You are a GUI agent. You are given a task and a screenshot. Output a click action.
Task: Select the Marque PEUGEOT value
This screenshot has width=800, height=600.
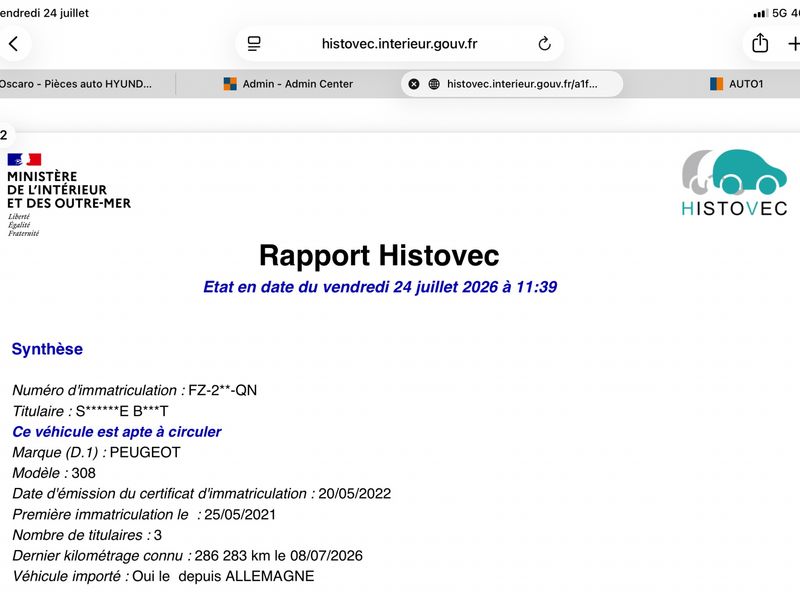(145, 453)
